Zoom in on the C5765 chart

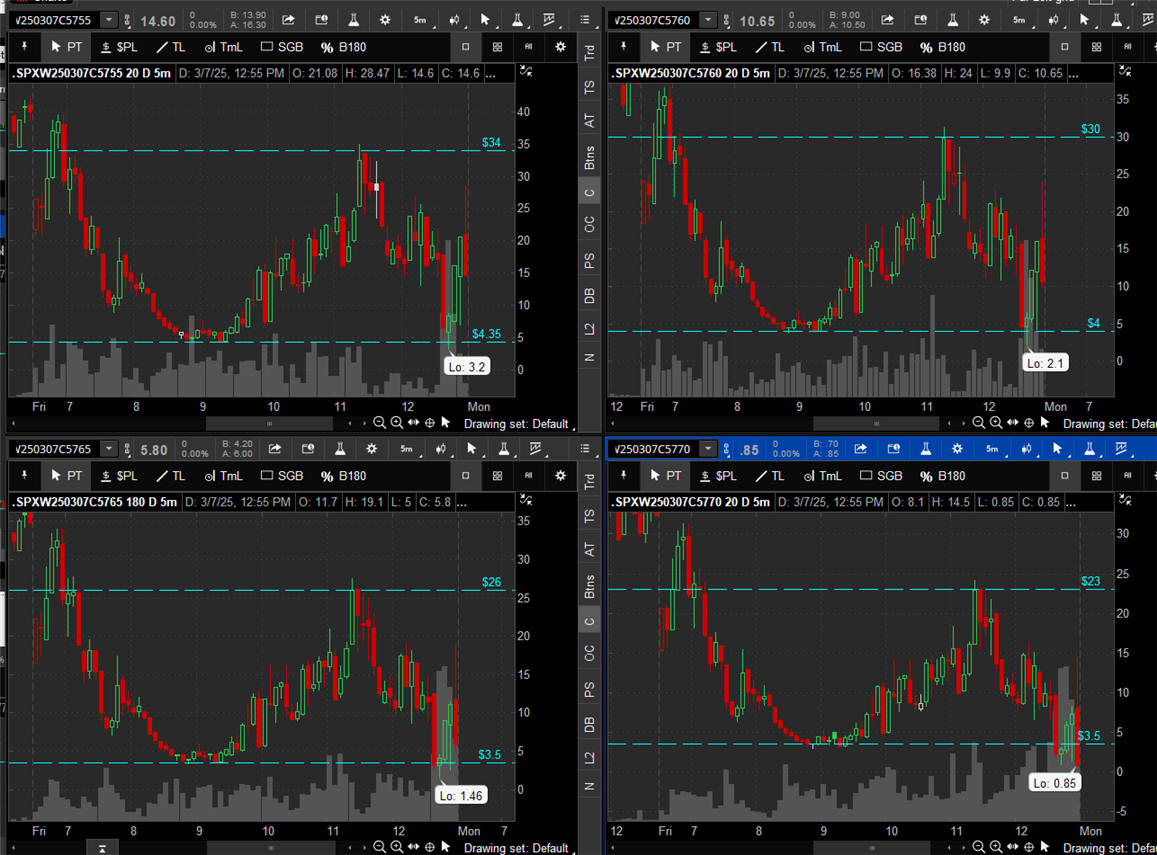point(397,848)
